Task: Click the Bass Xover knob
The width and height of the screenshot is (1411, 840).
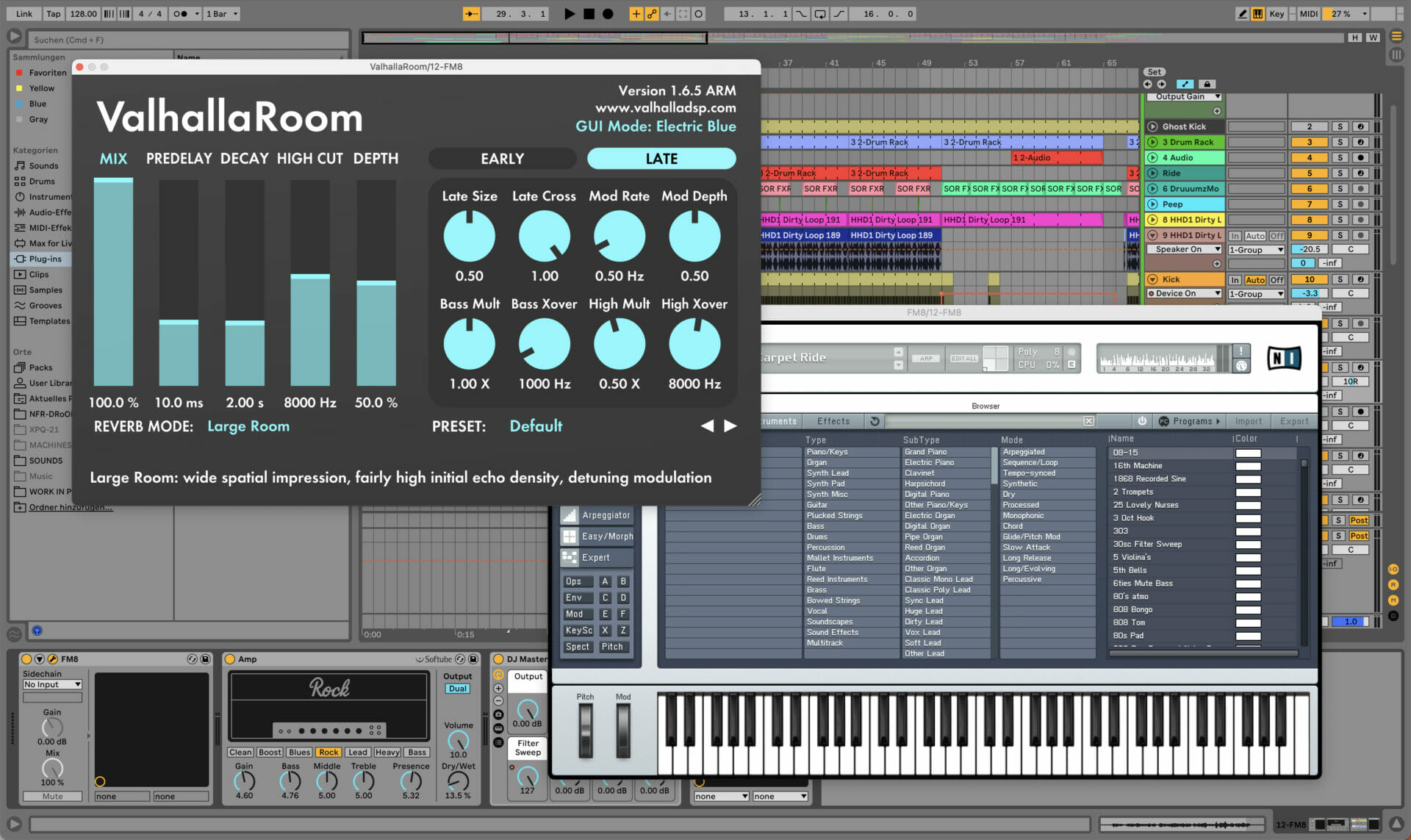Action: (x=545, y=344)
